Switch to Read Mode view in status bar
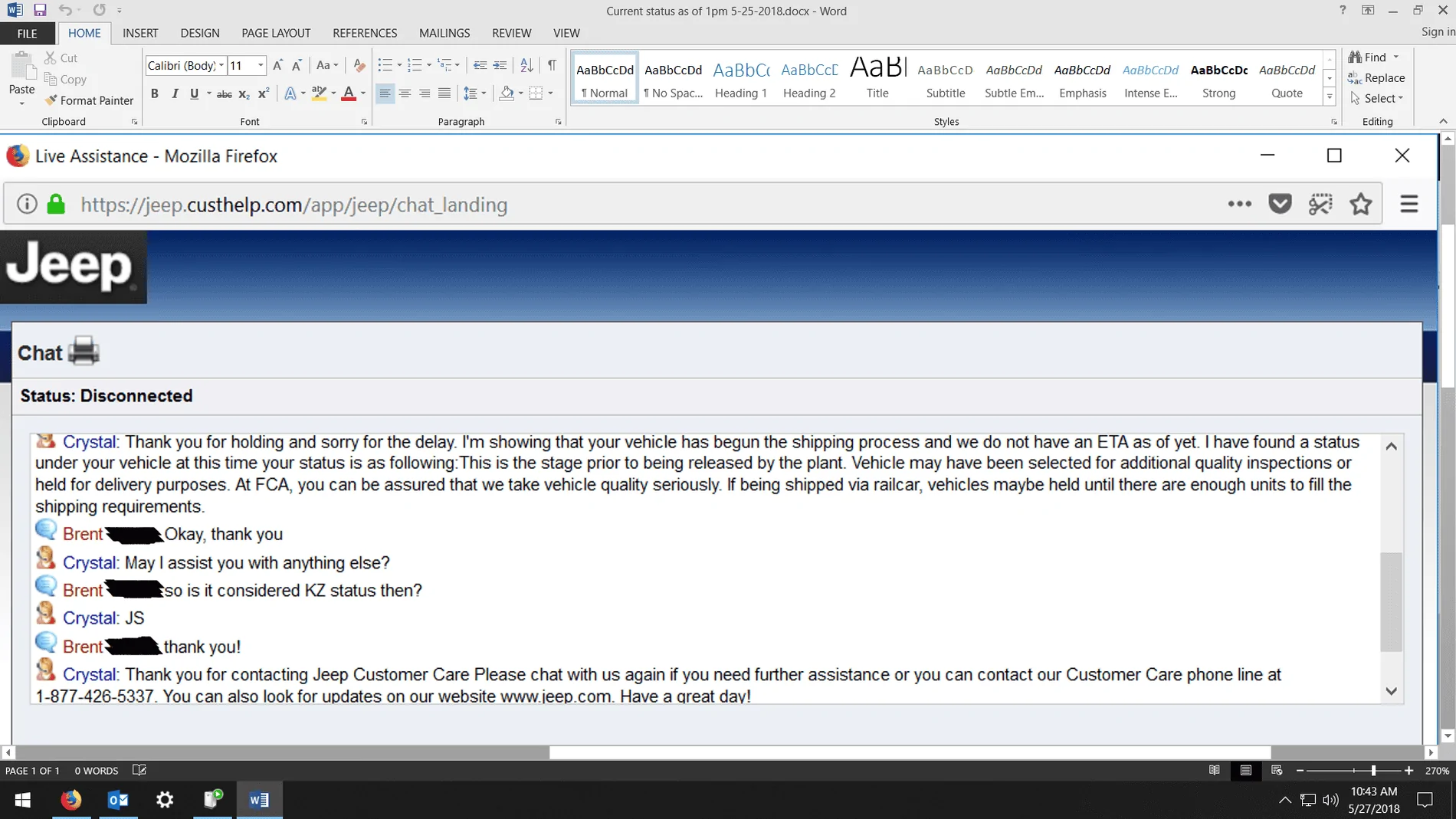This screenshot has height=819, width=1456. 1215,770
